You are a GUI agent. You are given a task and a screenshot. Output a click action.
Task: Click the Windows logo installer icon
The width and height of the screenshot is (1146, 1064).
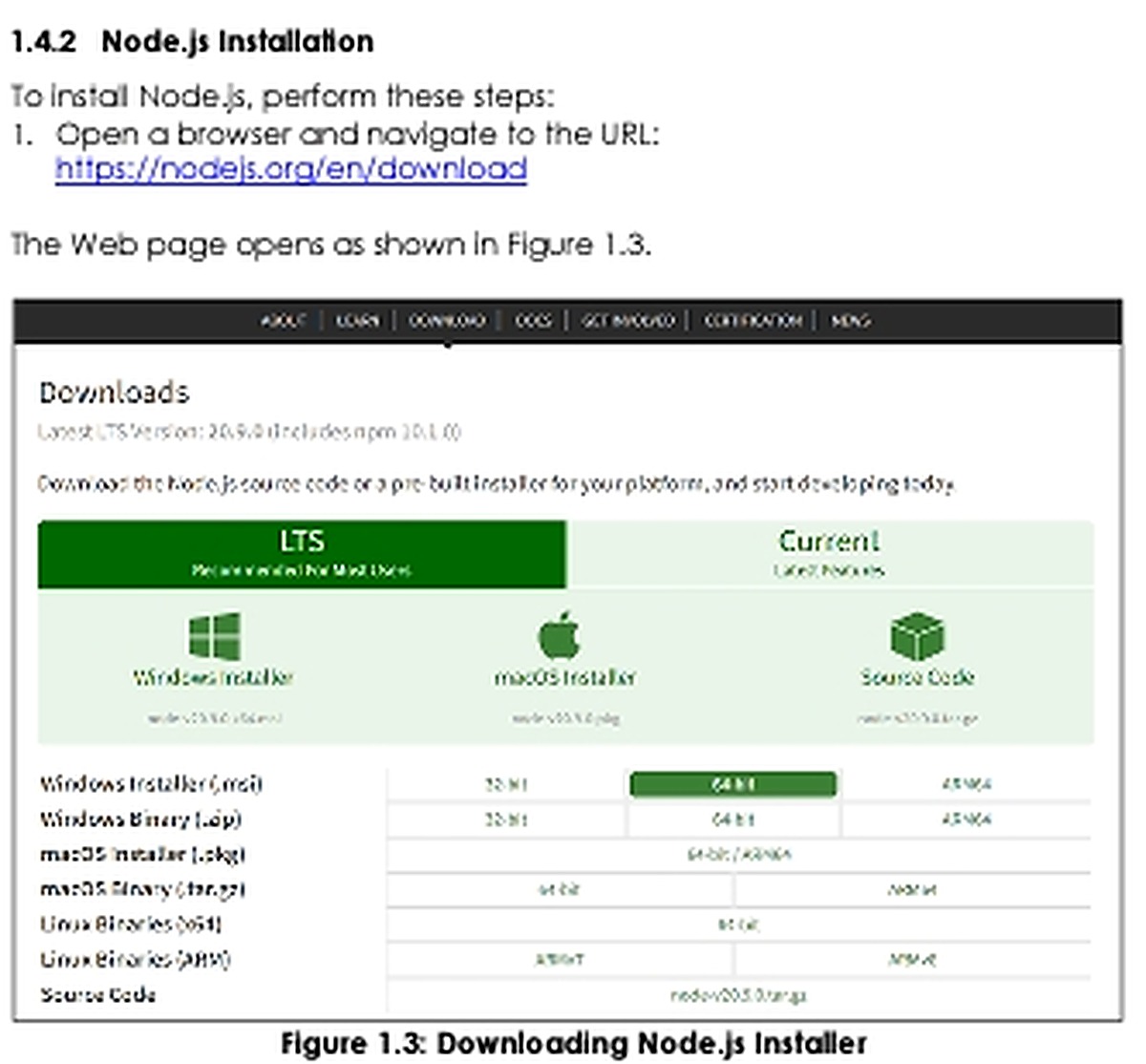[214, 636]
